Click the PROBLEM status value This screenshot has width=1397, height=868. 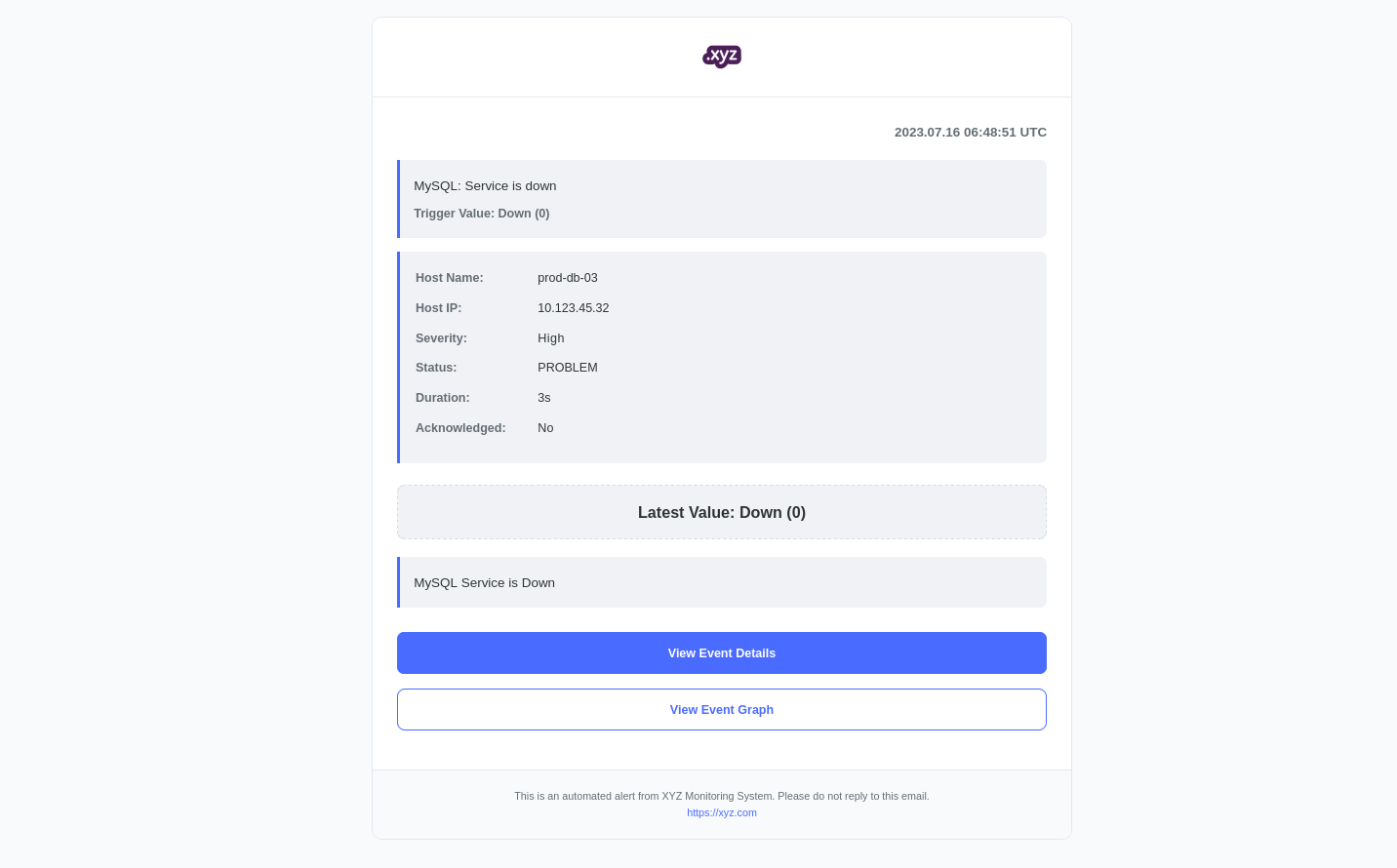pyautogui.click(x=567, y=368)
